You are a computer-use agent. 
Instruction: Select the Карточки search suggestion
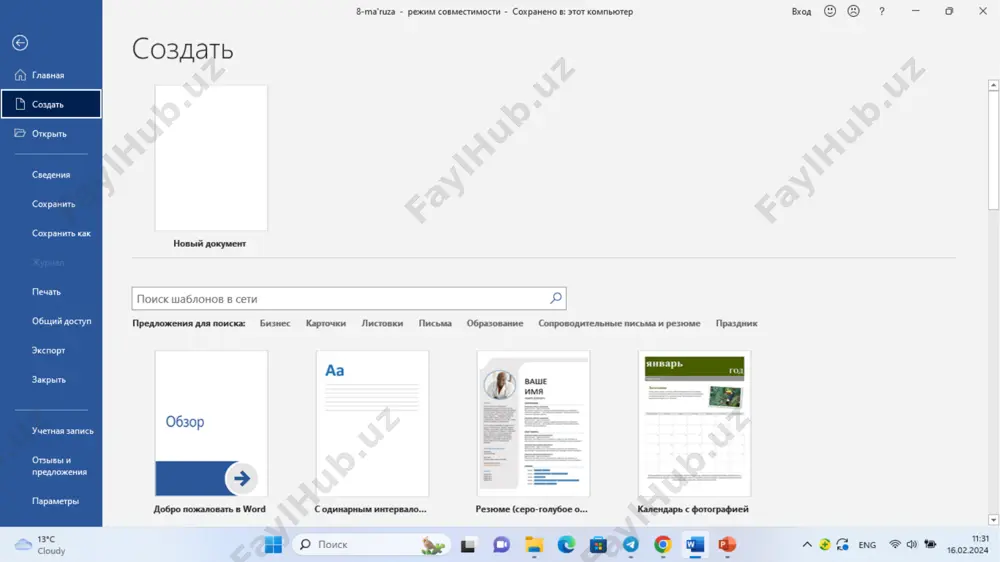click(326, 323)
